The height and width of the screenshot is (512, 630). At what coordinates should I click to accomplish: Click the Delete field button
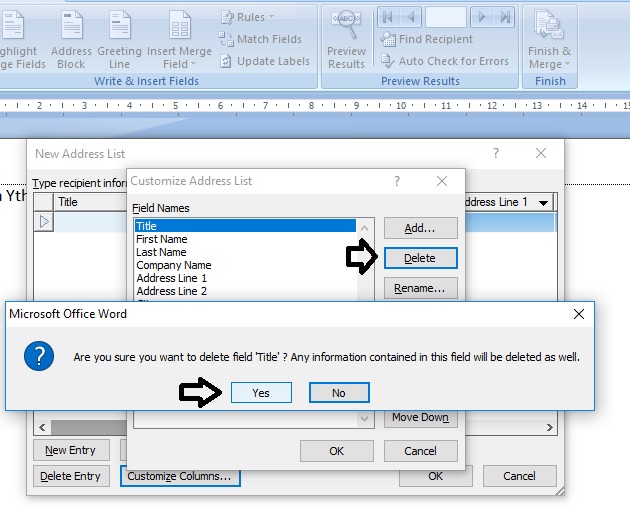421,258
